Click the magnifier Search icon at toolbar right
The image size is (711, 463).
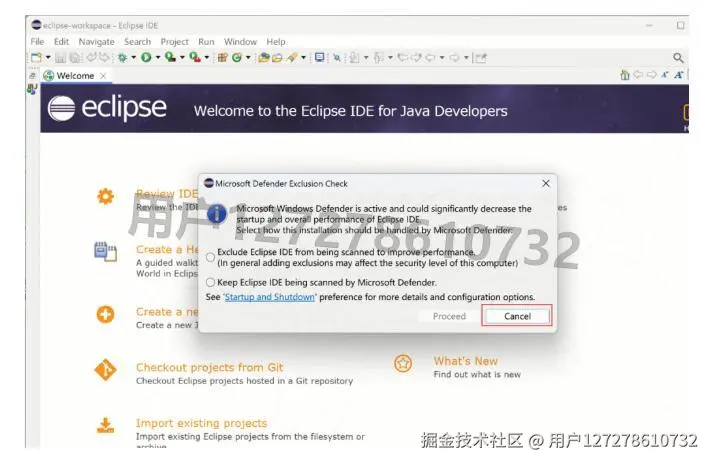(x=678, y=58)
